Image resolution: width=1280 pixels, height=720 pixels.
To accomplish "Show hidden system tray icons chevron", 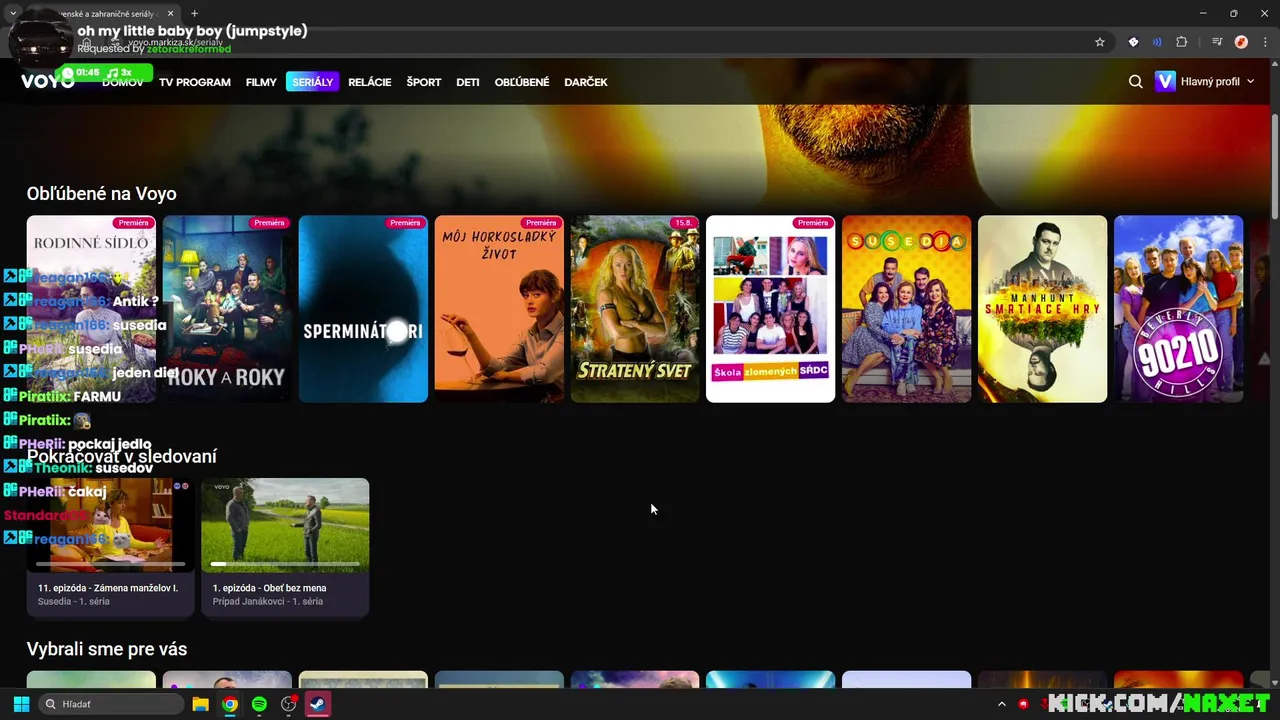I will (x=1002, y=704).
